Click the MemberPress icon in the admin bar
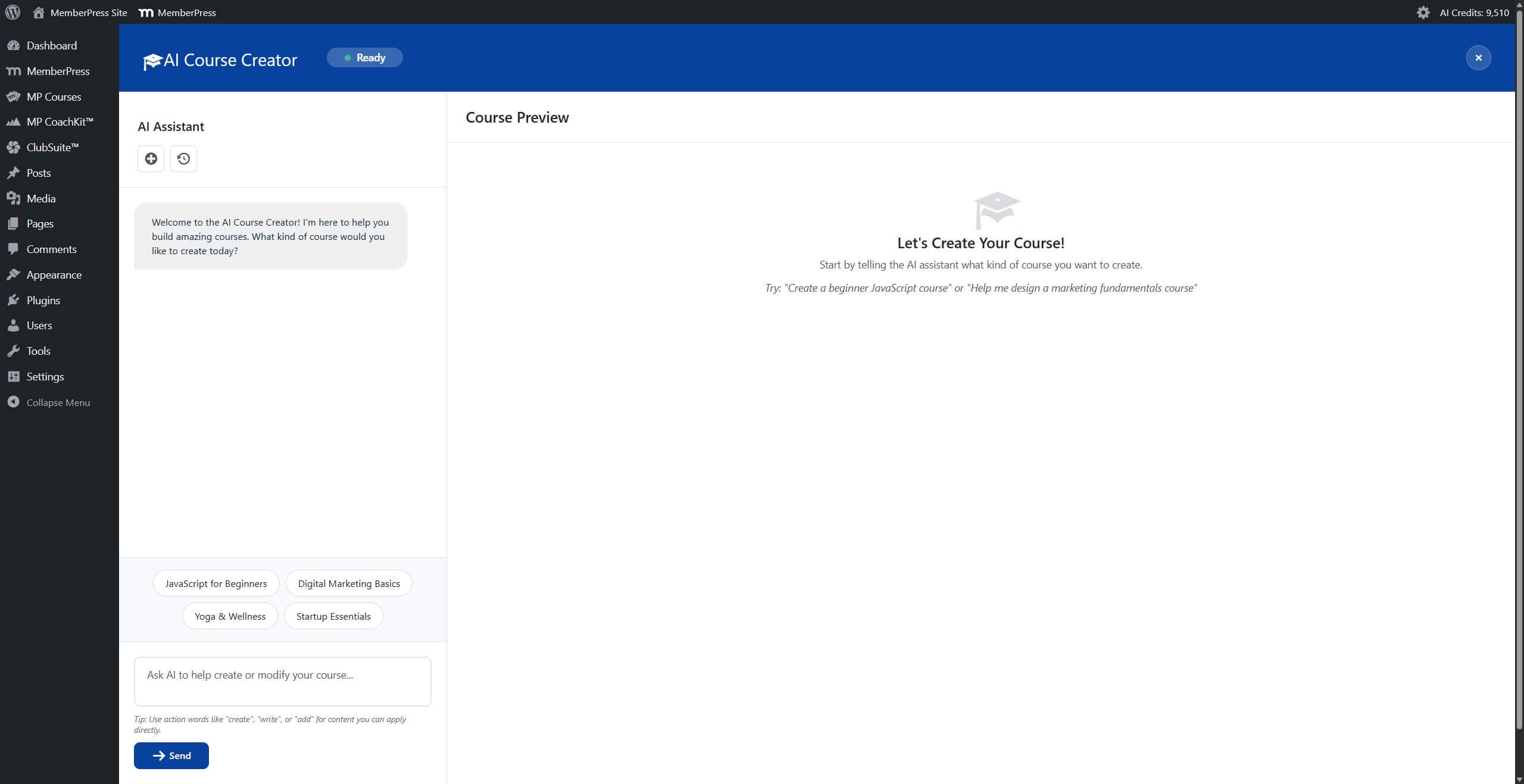This screenshot has height=784, width=1524. pos(145,12)
